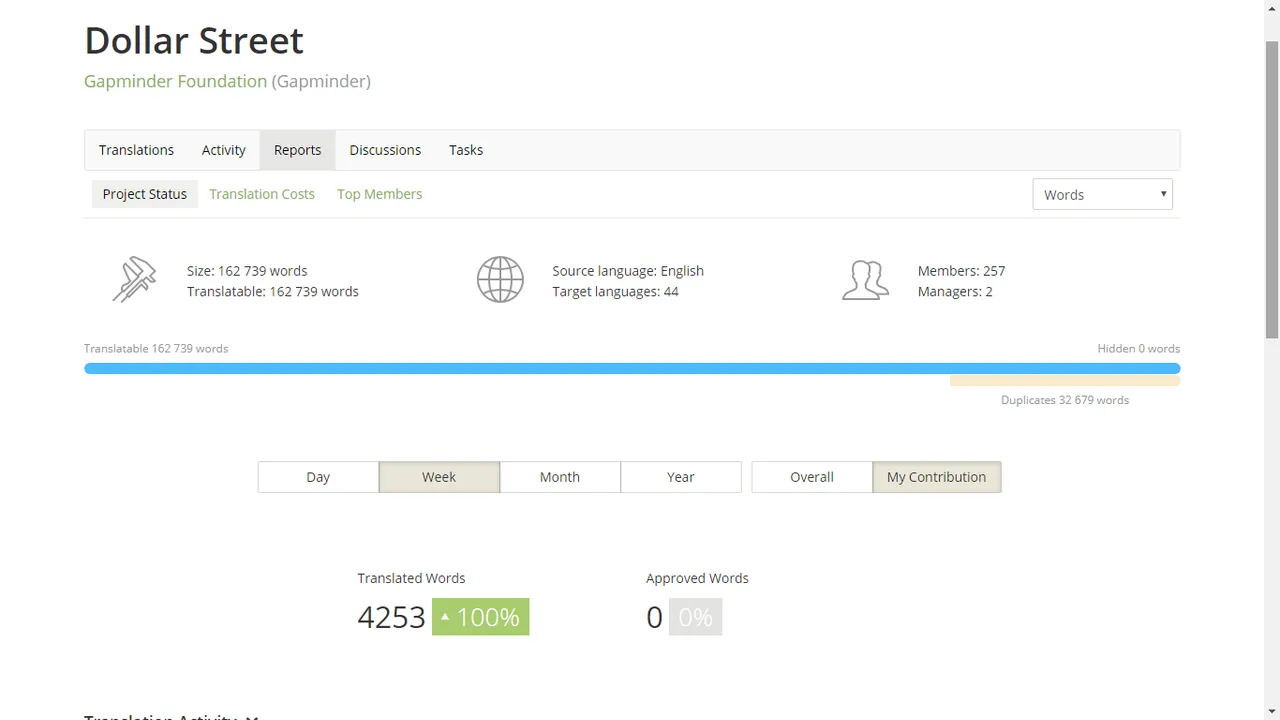The height and width of the screenshot is (720, 1280).
Task: Click the 'Managers: 2' text
Action: click(955, 292)
